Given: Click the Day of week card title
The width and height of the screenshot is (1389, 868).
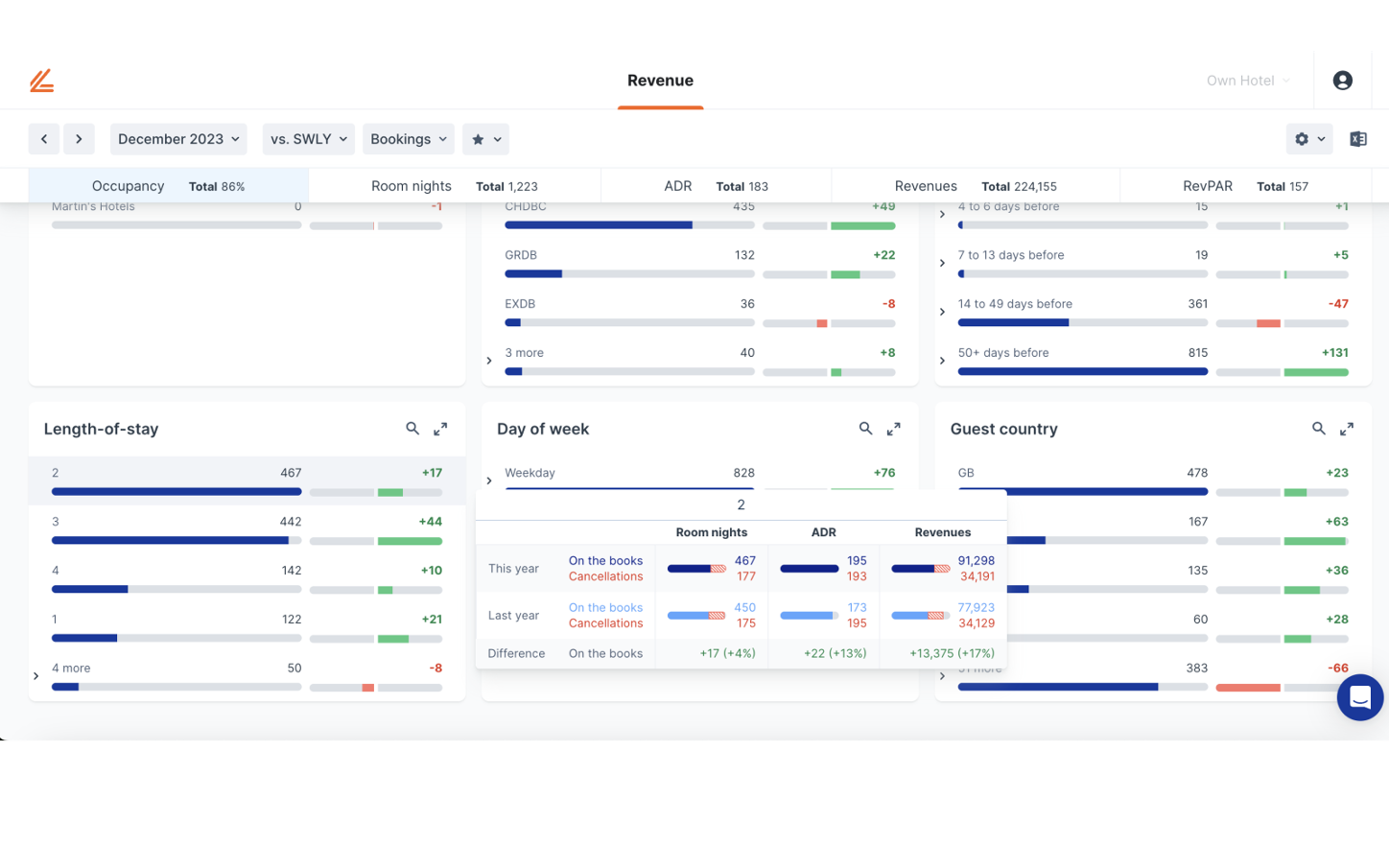Looking at the screenshot, I should (543, 429).
